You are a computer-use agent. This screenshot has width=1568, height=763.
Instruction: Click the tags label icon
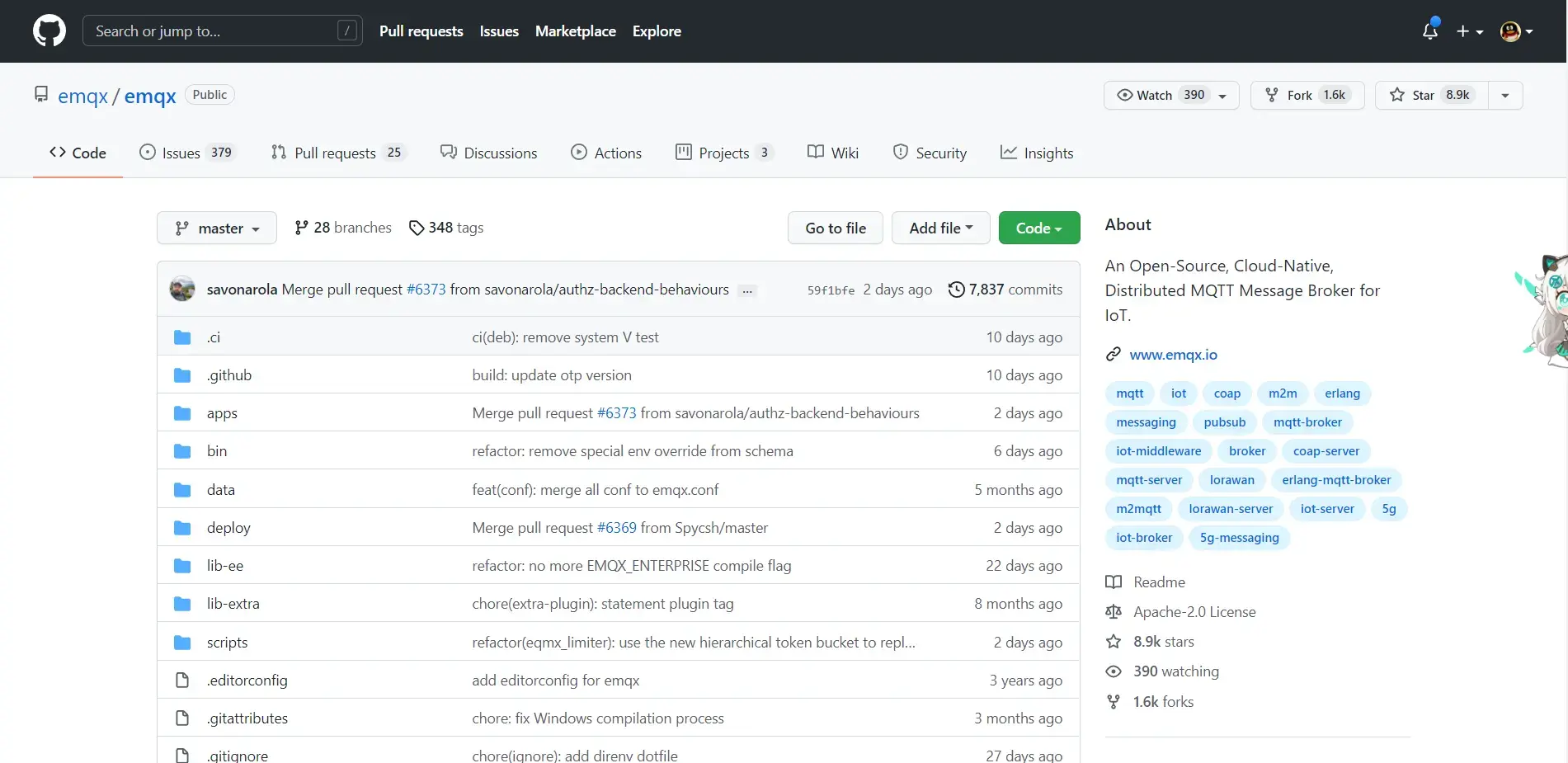[x=417, y=228]
